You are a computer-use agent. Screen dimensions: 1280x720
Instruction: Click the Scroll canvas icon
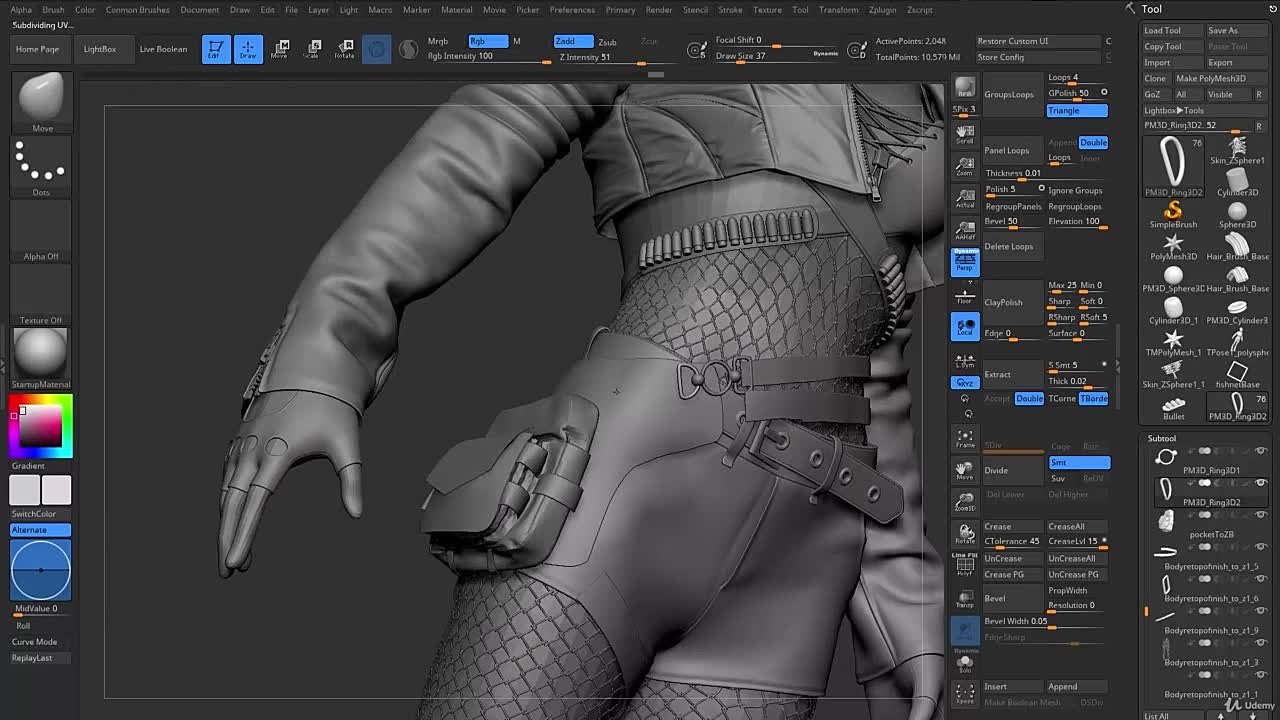[965, 134]
